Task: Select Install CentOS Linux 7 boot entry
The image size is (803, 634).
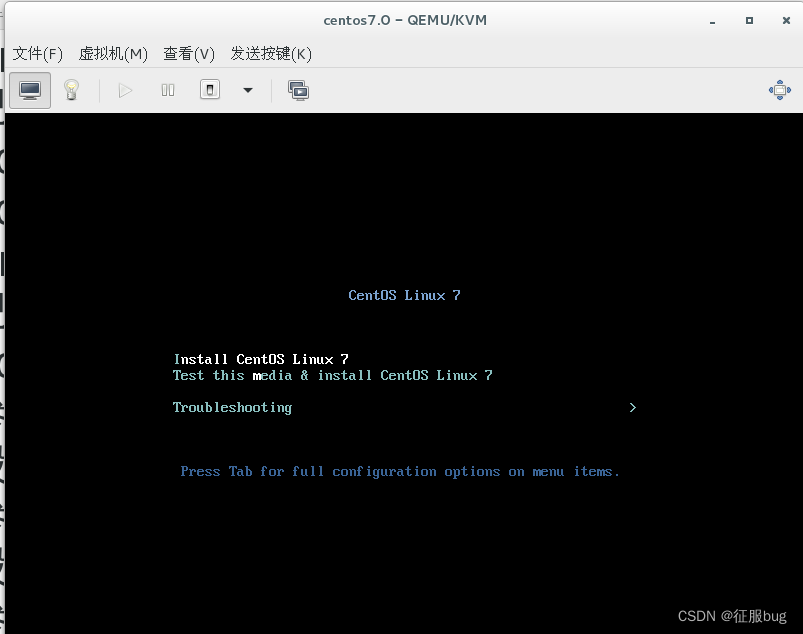Action: pos(261,359)
